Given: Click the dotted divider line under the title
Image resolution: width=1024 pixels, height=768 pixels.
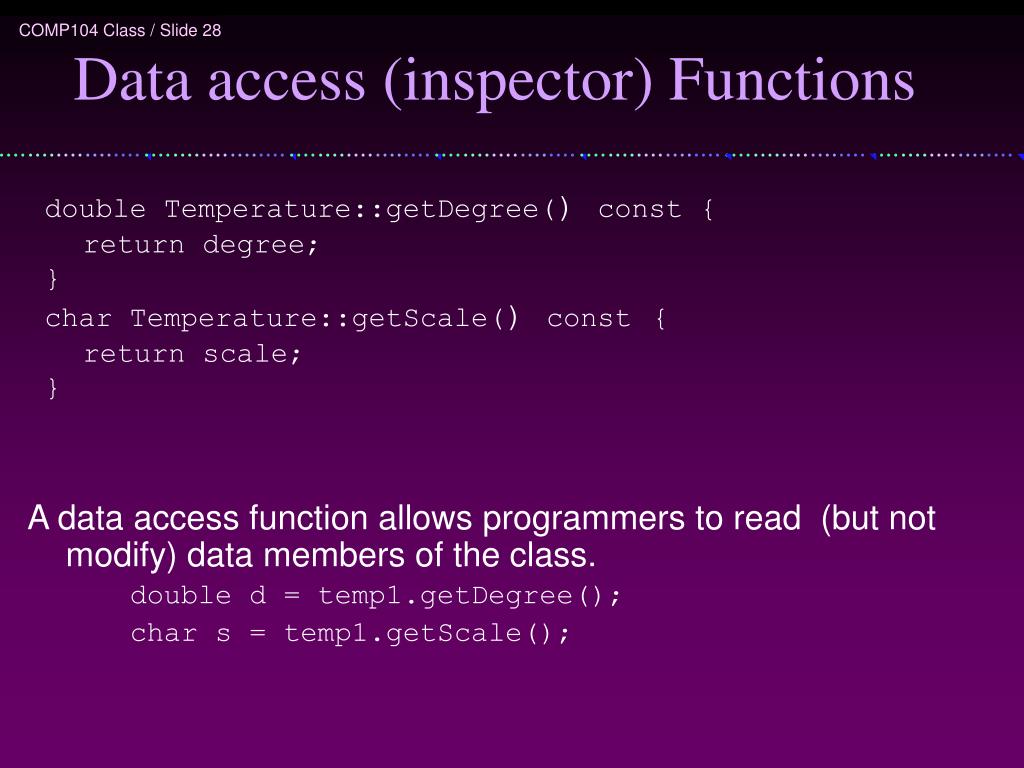Looking at the screenshot, I should tap(512, 155).
